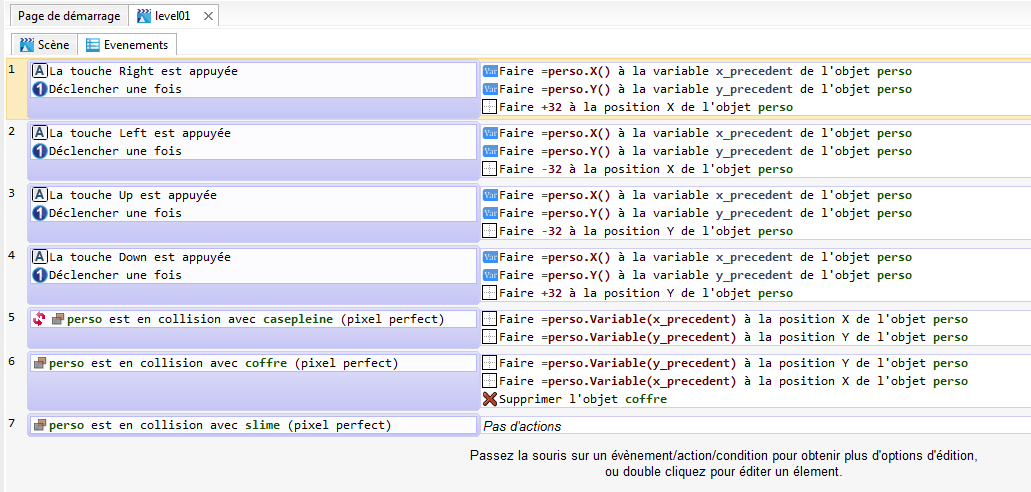Select the level01 tab

tap(174, 16)
